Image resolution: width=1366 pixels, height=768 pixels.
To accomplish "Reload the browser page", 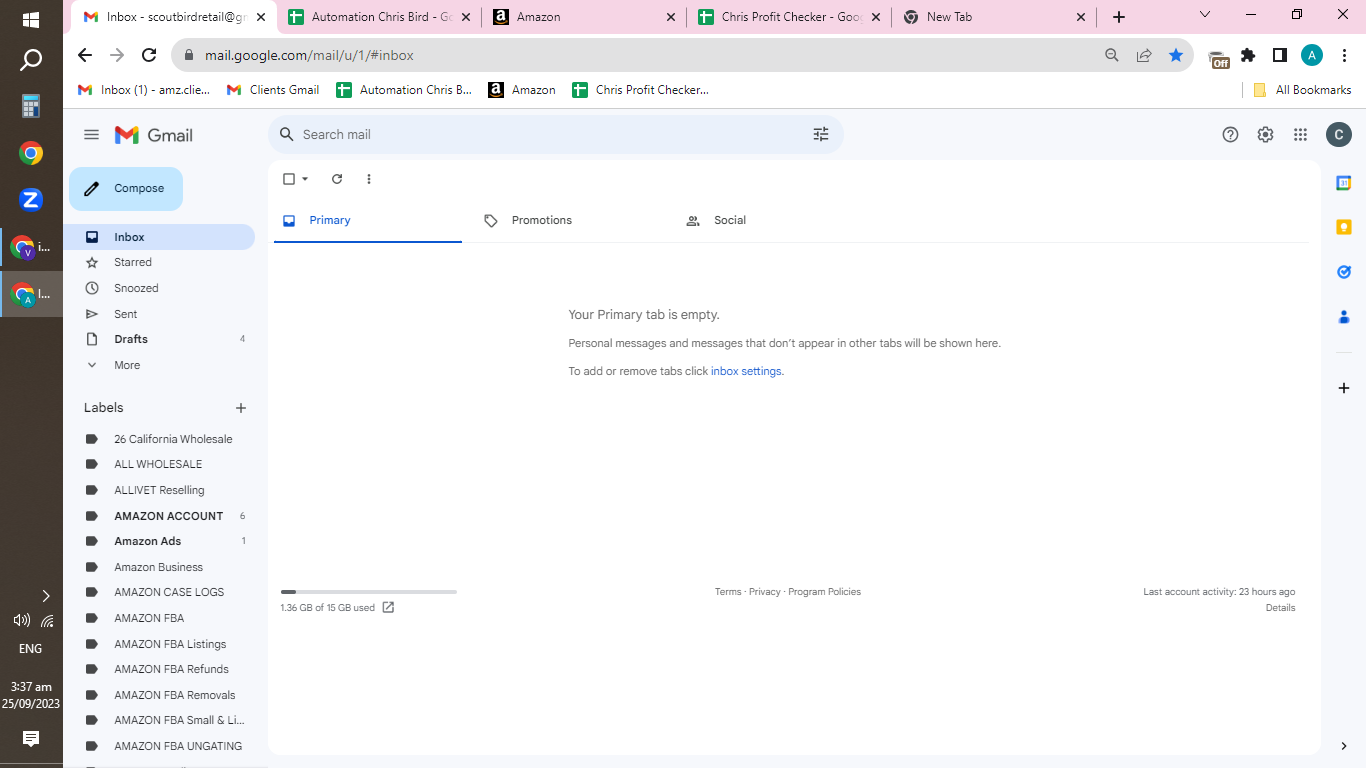I will [x=149, y=56].
